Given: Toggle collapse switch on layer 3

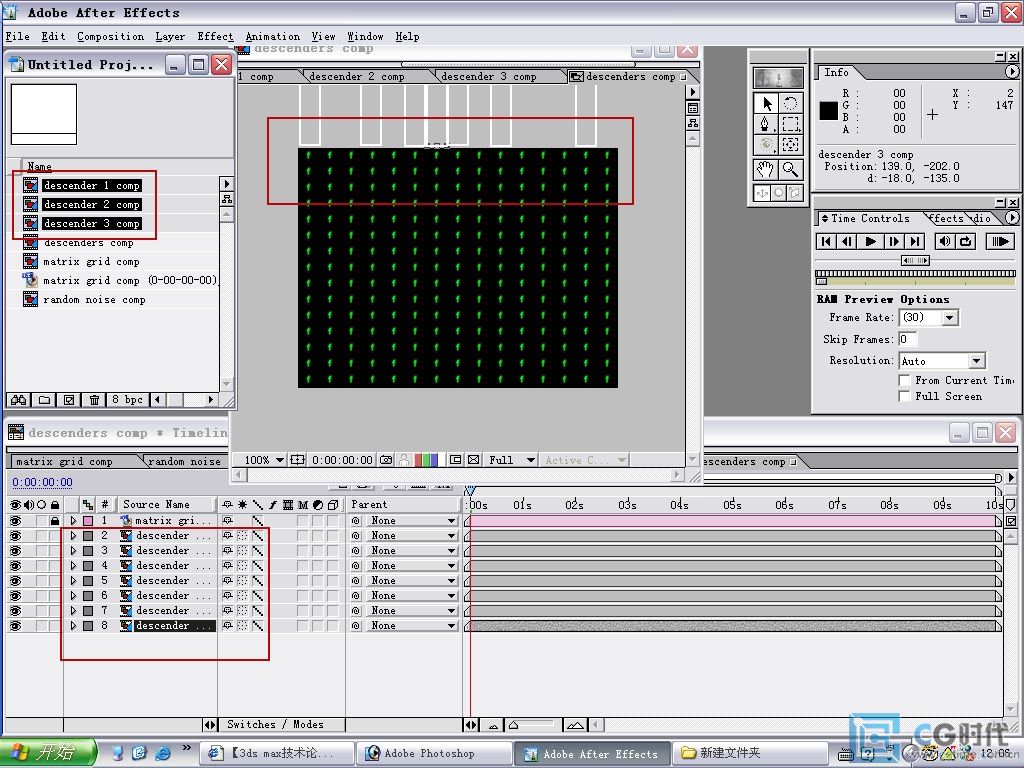Looking at the screenshot, I should [242, 551].
